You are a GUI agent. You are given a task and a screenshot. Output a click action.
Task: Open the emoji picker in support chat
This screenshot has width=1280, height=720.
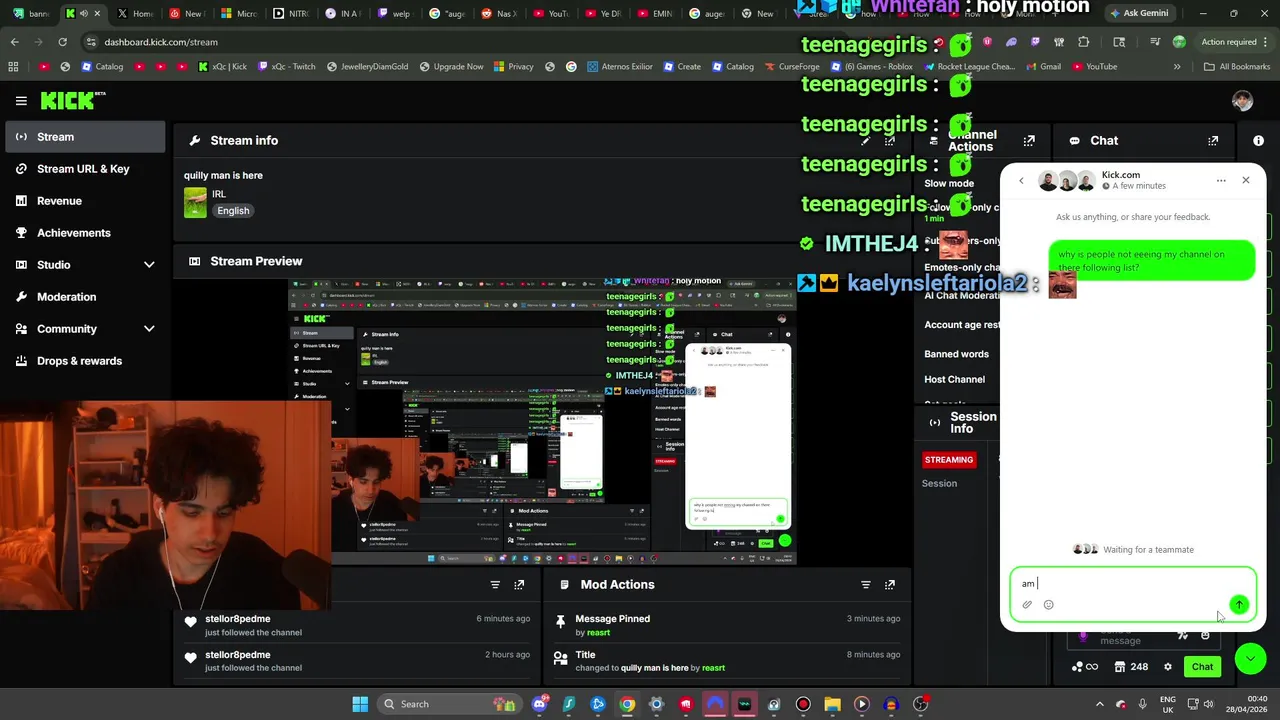pyautogui.click(x=1048, y=605)
